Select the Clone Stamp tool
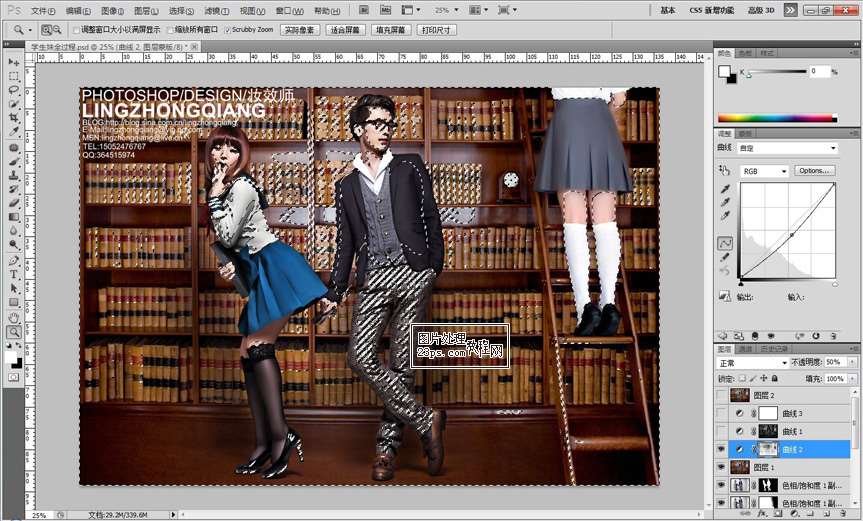863x521 pixels. tap(14, 176)
